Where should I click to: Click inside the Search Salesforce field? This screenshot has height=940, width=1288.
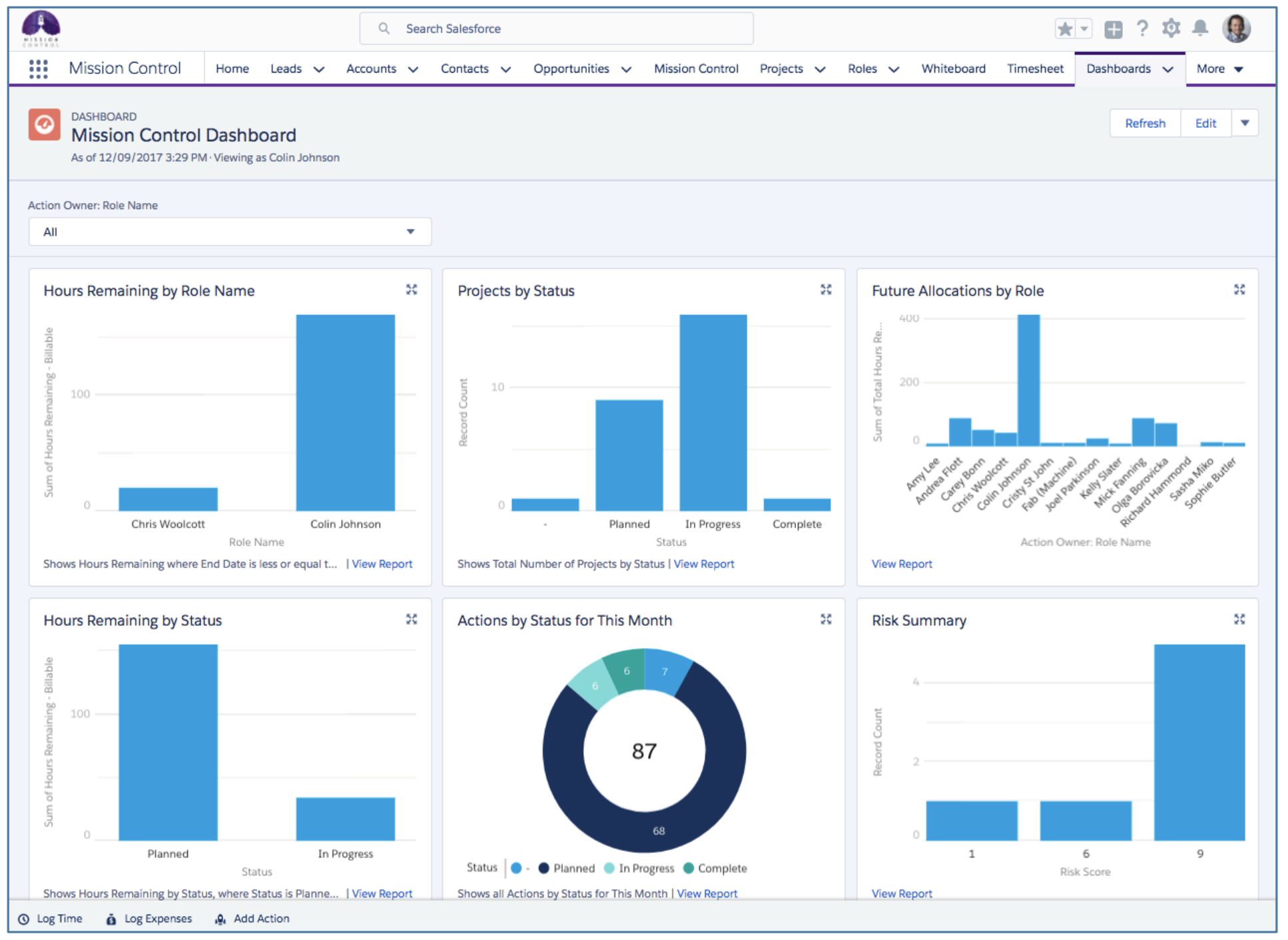[556, 28]
